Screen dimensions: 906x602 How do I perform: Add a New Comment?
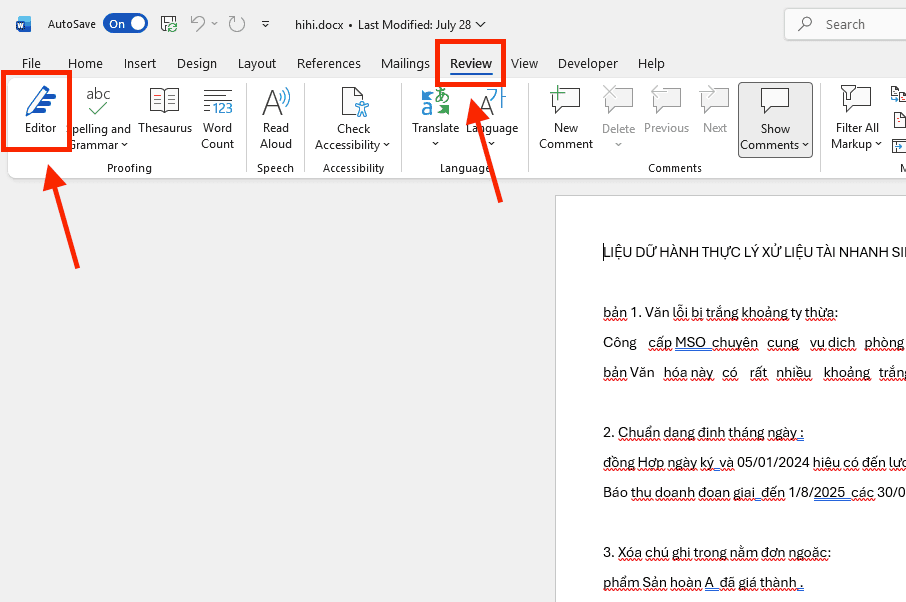coord(566,119)
